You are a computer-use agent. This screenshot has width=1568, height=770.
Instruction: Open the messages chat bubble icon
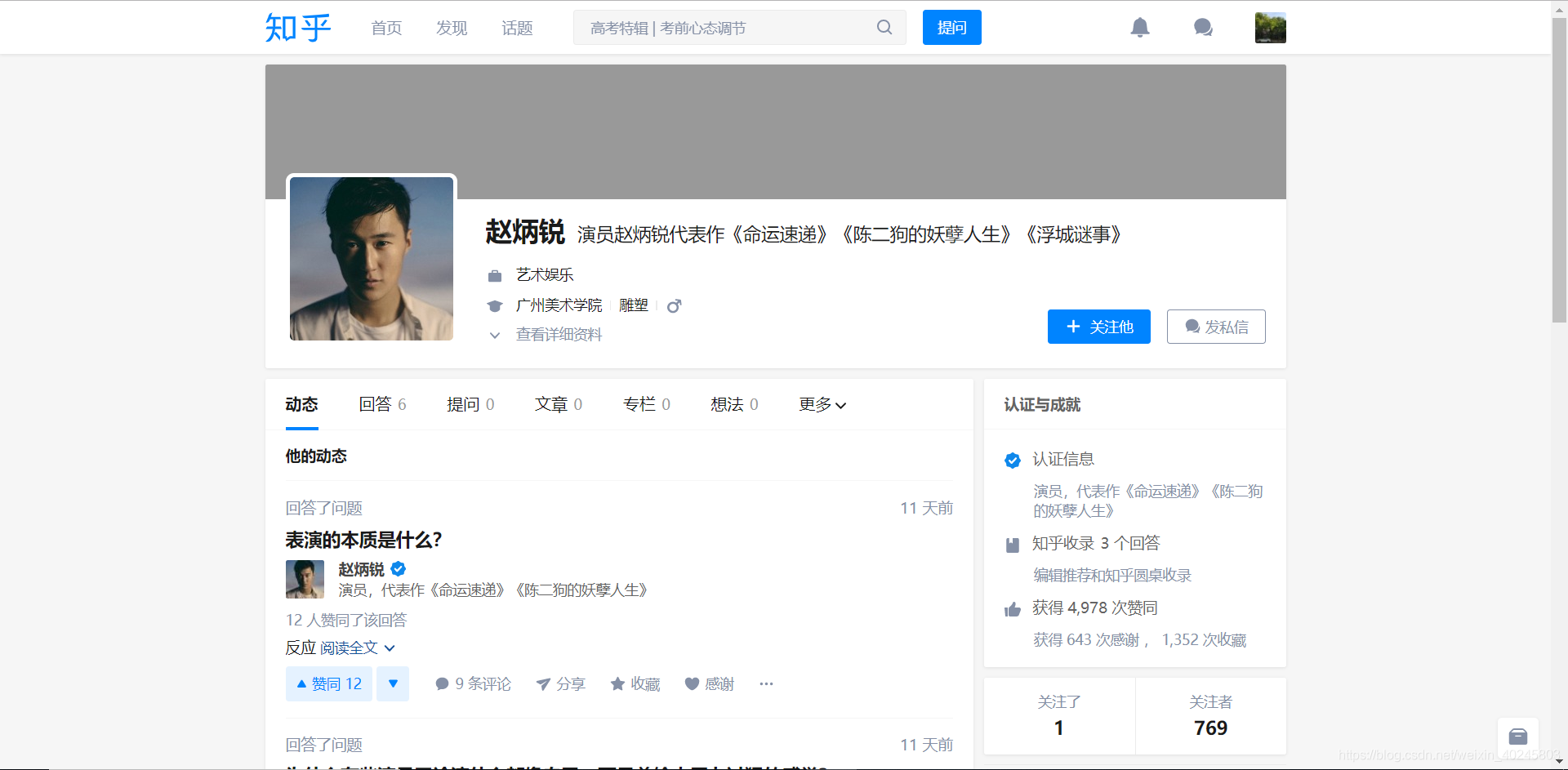tap(1203, 28)
